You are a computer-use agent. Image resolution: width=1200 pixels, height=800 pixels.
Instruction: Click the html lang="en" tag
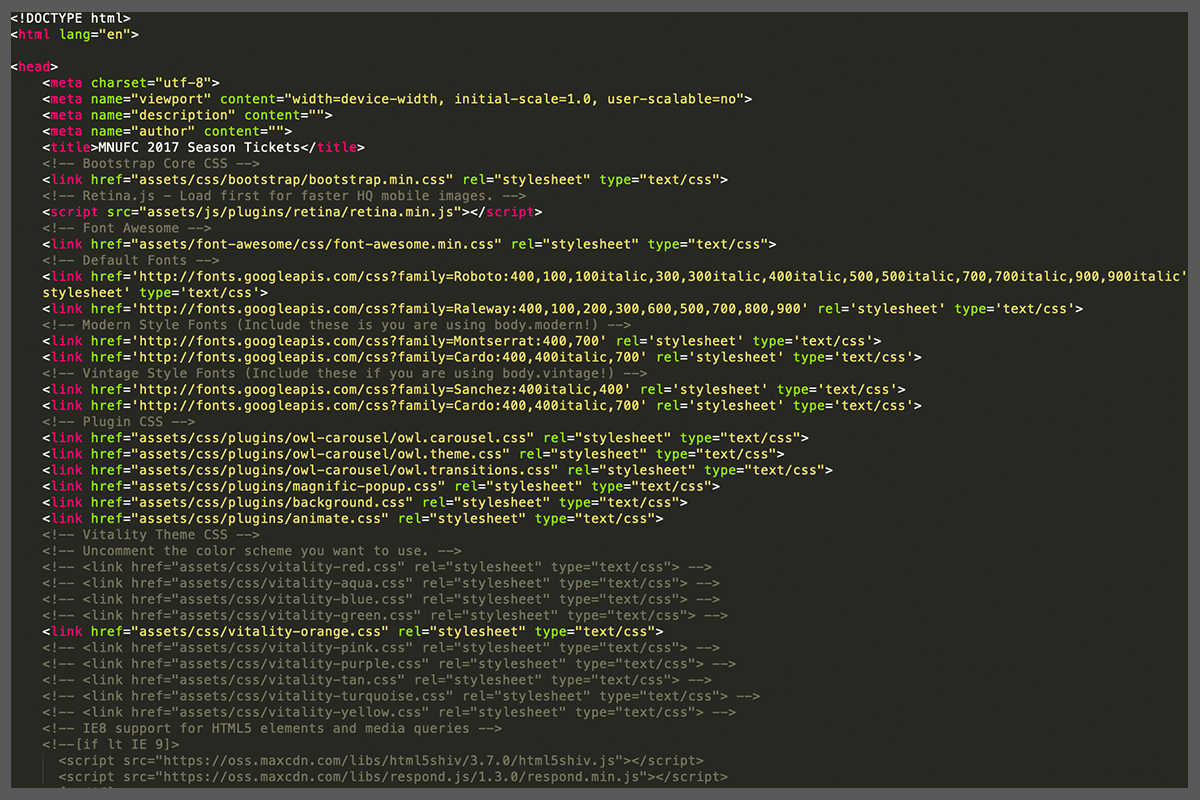74,34
